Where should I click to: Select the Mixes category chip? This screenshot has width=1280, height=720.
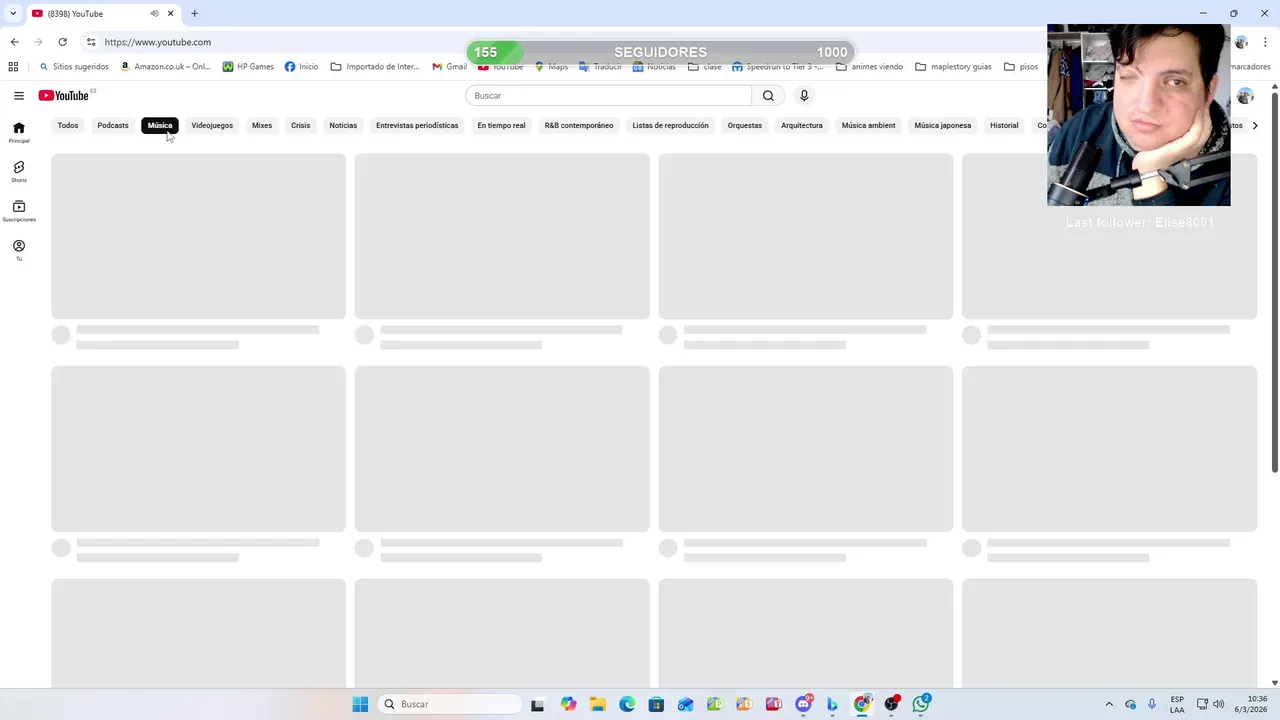[262, 125]
